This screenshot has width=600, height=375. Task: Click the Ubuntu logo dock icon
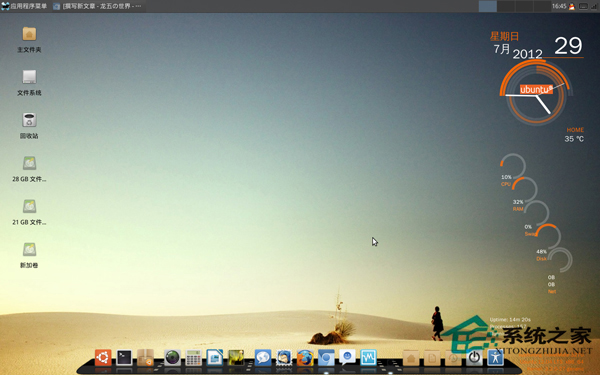103,357
